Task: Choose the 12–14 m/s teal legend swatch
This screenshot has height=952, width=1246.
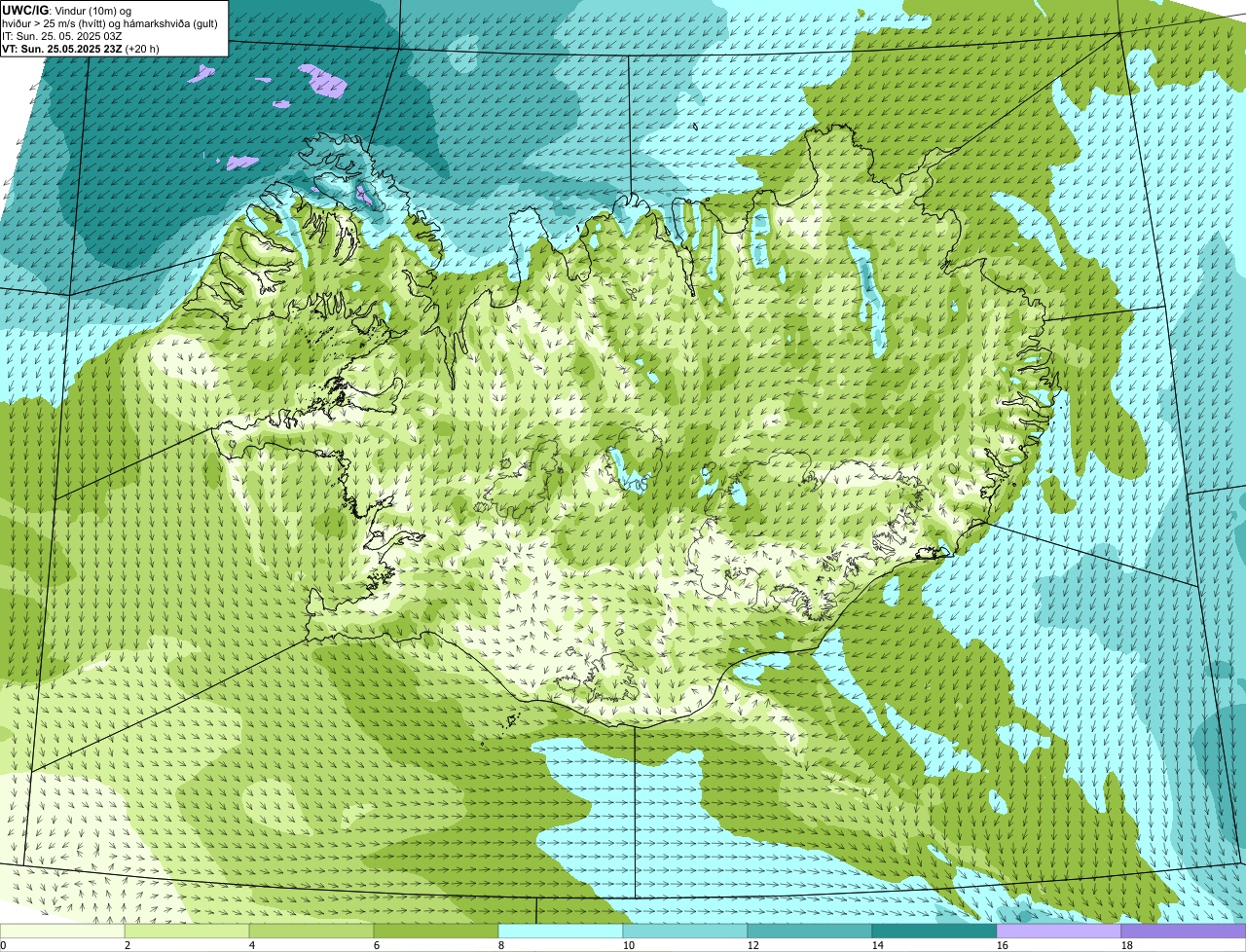Action: click(810, 931)
